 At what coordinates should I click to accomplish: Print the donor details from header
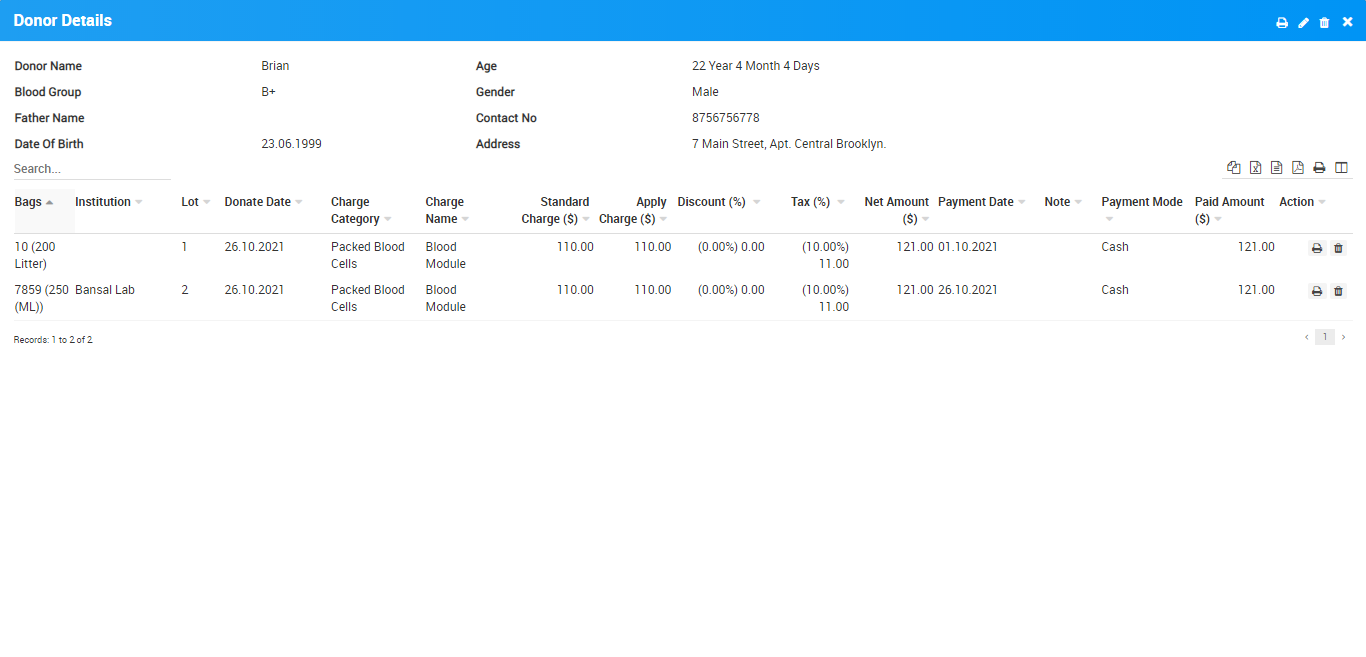pos(1282,22)
